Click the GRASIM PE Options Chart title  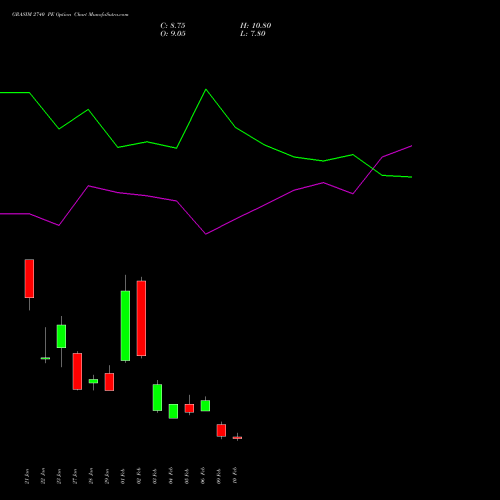[x=70, y=15]
